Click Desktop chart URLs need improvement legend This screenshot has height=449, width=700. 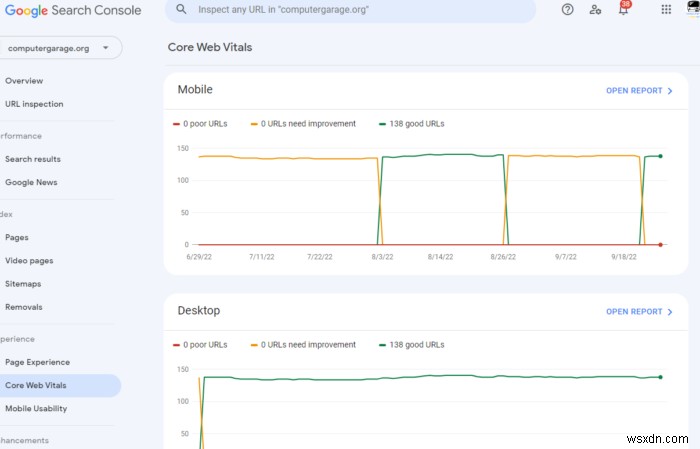(303, 345)
